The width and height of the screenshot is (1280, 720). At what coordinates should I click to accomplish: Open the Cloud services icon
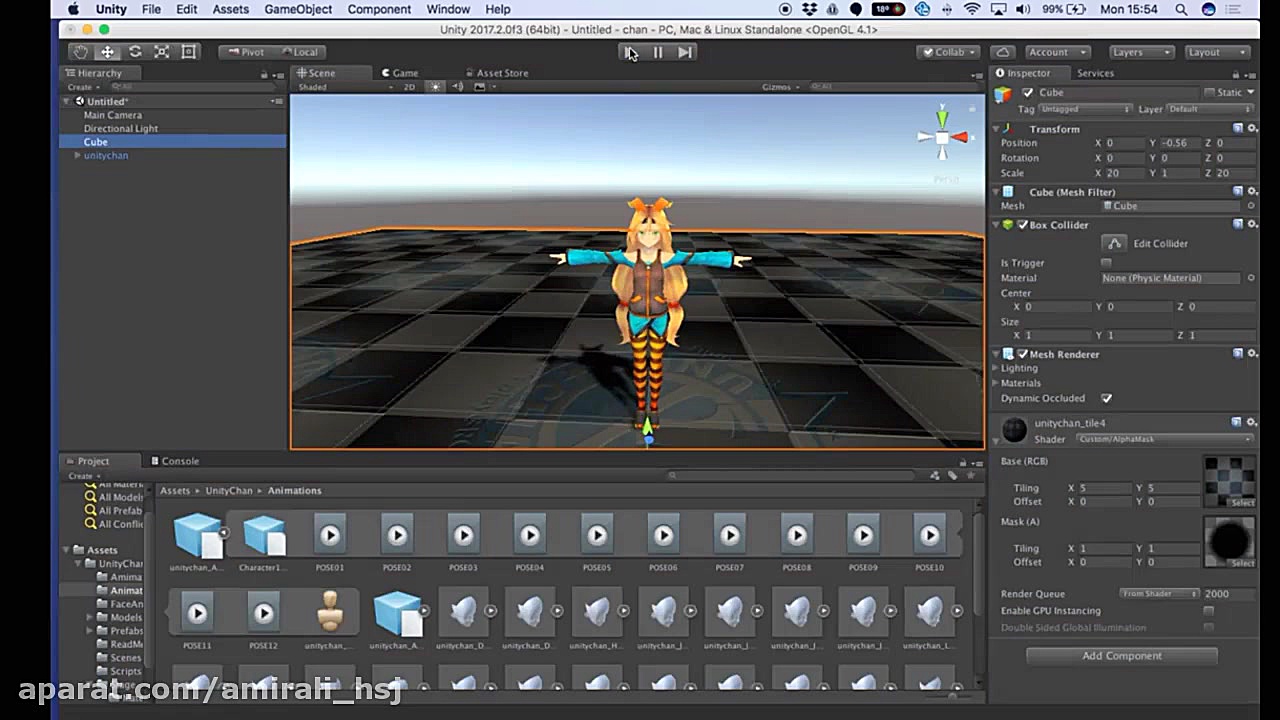(x=1003, y=52)
